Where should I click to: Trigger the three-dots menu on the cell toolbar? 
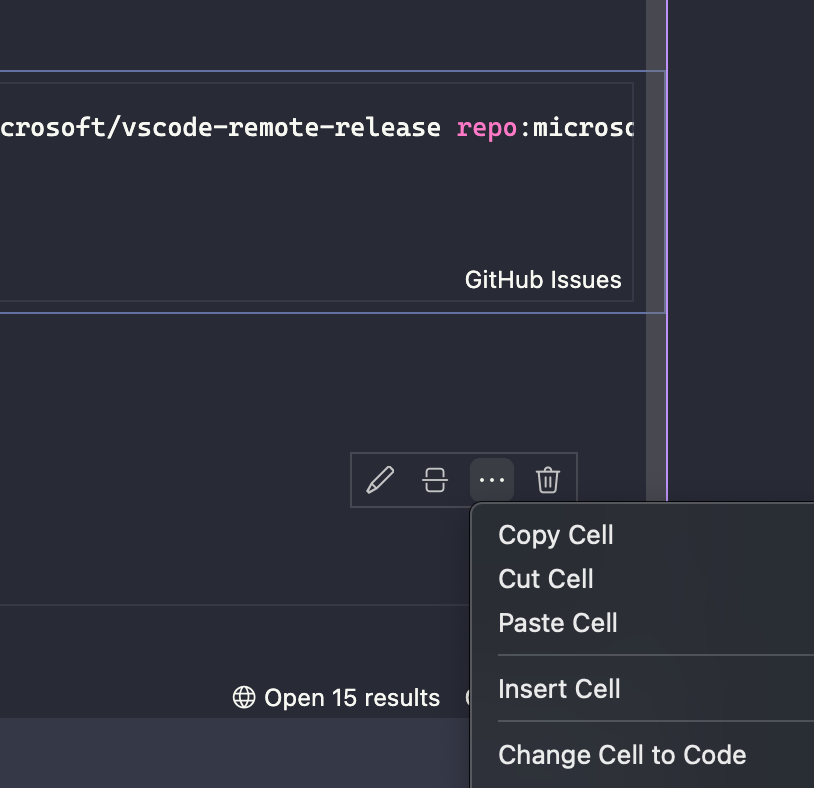pos(491,479)
